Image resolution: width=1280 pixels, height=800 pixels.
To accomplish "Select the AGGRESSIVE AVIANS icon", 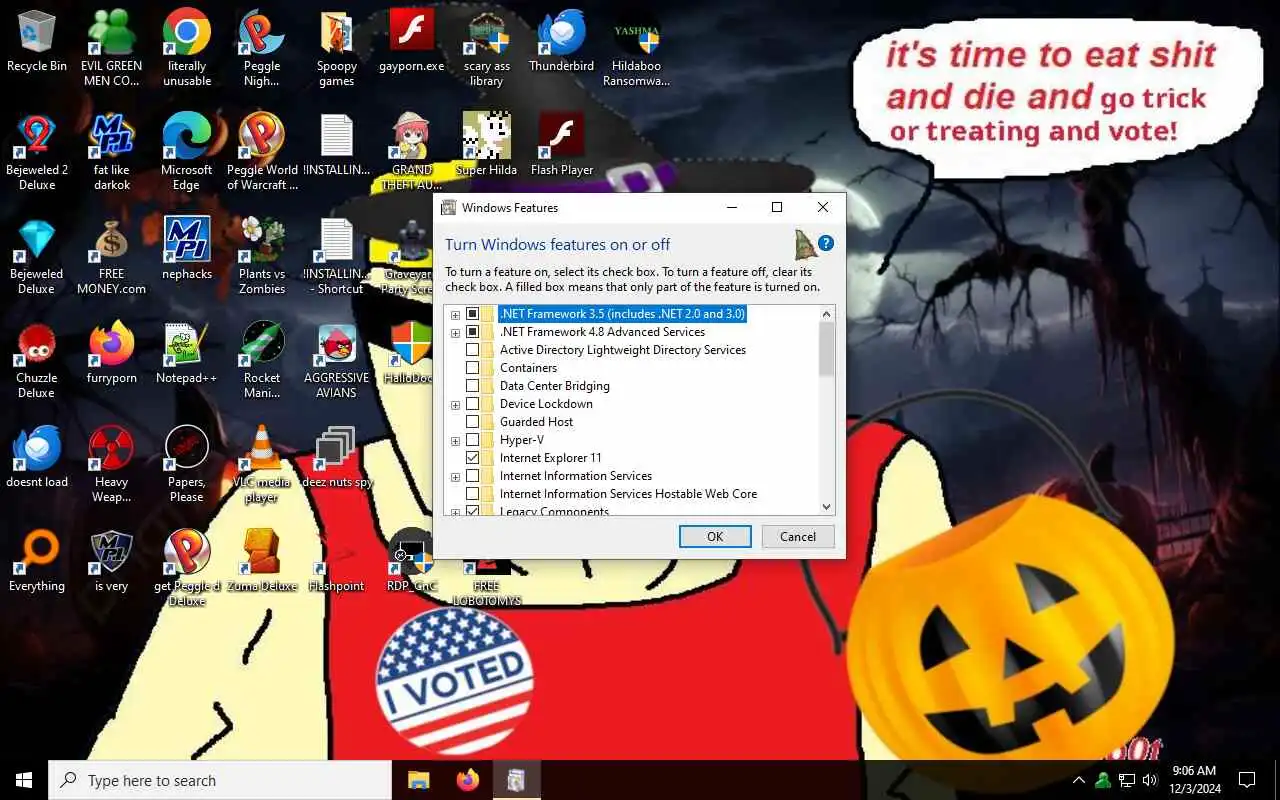I will click(x=336, y=360).
